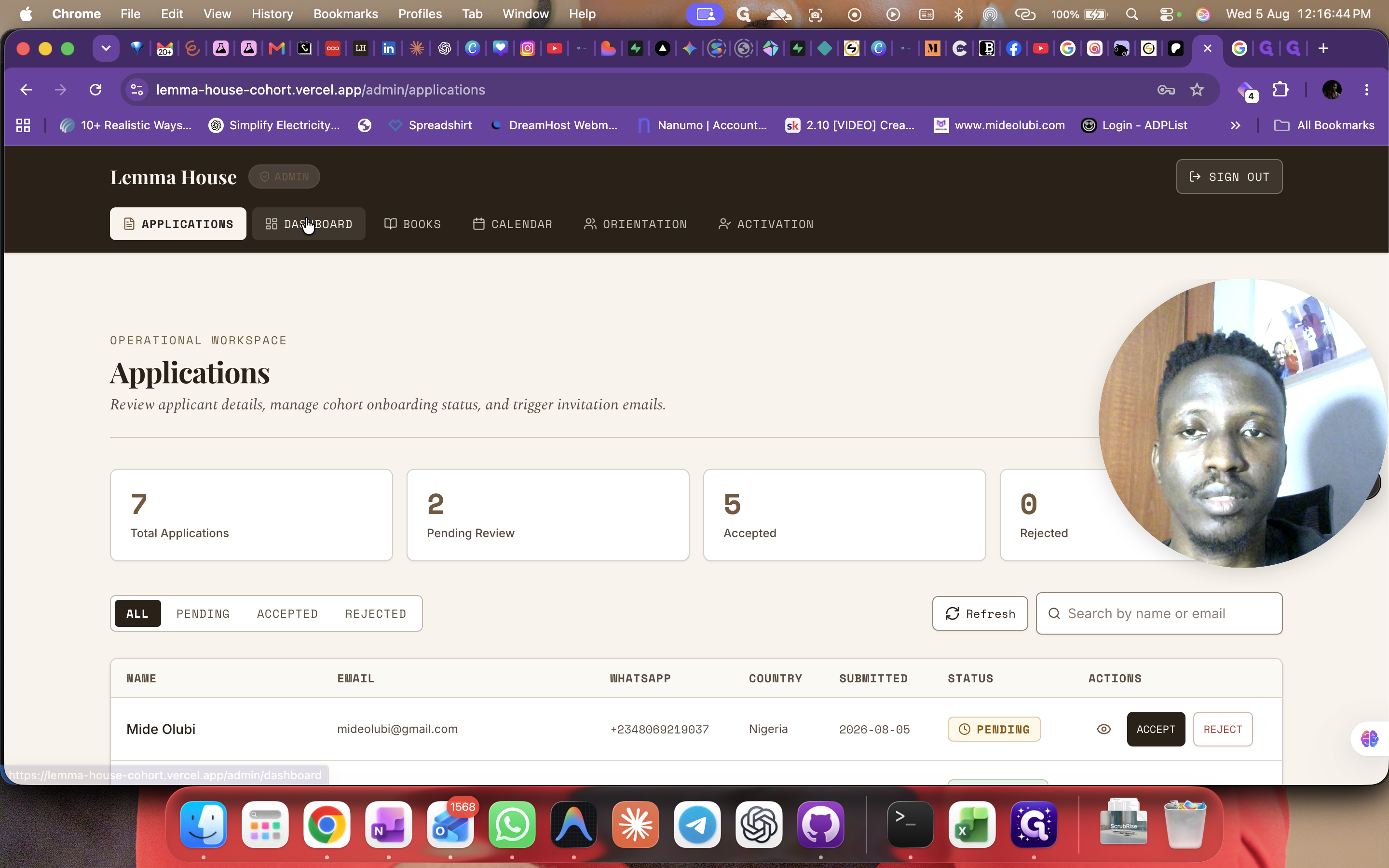The width and height of the screenshot is (1389, 868).
Task: Open WhatsApp from the Dock
Action: click(512, 825)
